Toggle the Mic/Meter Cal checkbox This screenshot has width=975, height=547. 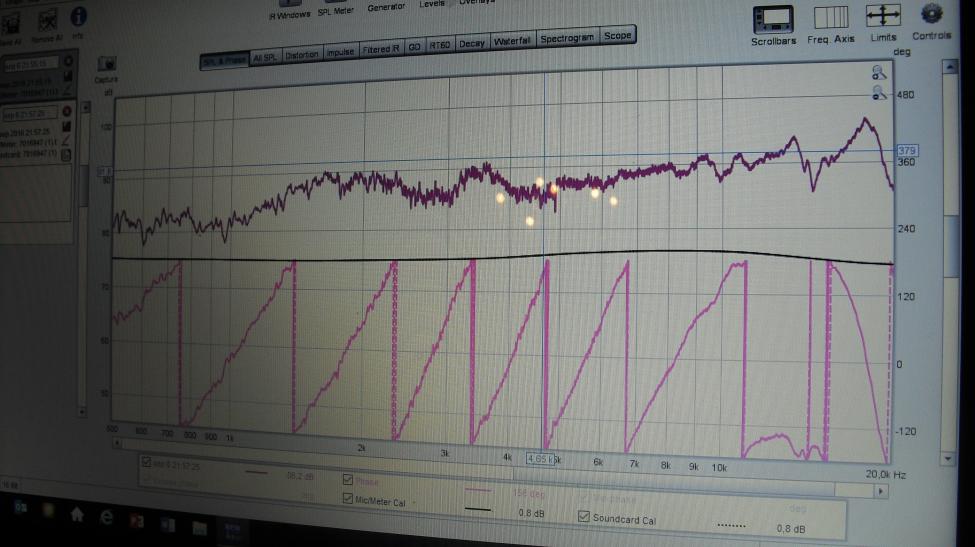tap(348, 498)
